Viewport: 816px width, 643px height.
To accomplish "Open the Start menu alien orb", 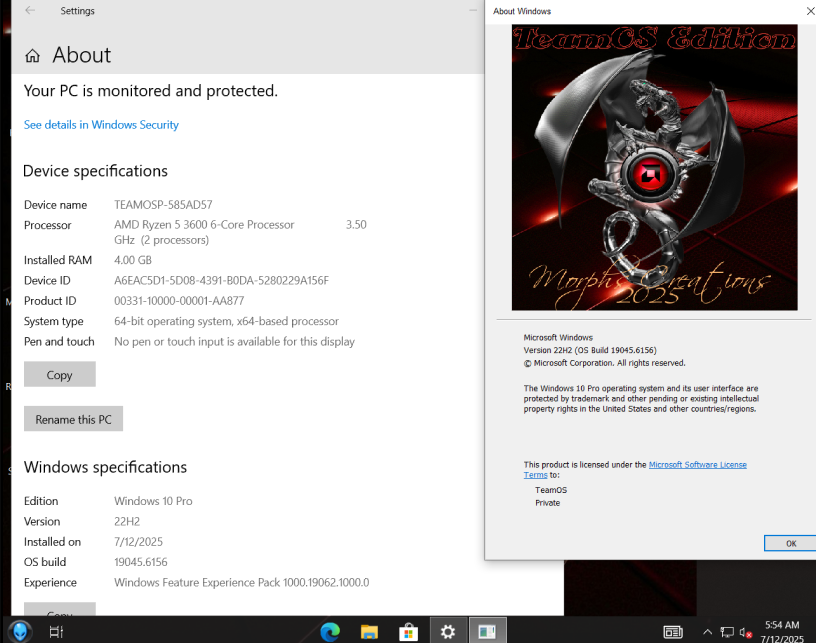I will pyautogui.click(x=20, y=632).
